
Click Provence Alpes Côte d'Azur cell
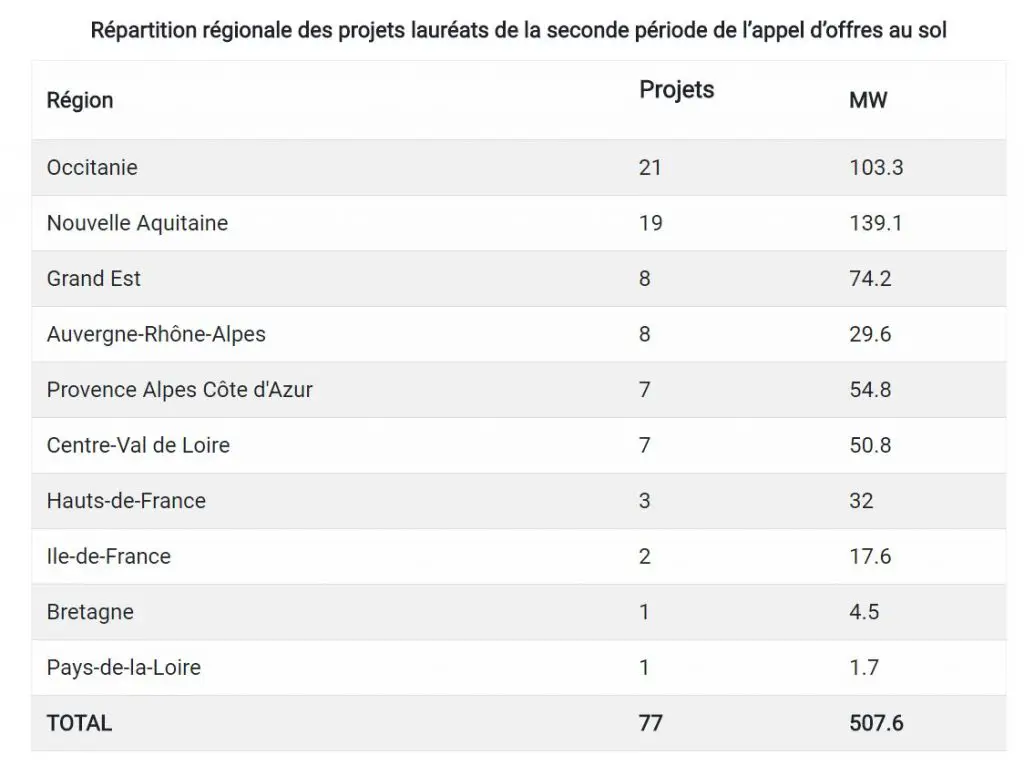click(180, 389)
